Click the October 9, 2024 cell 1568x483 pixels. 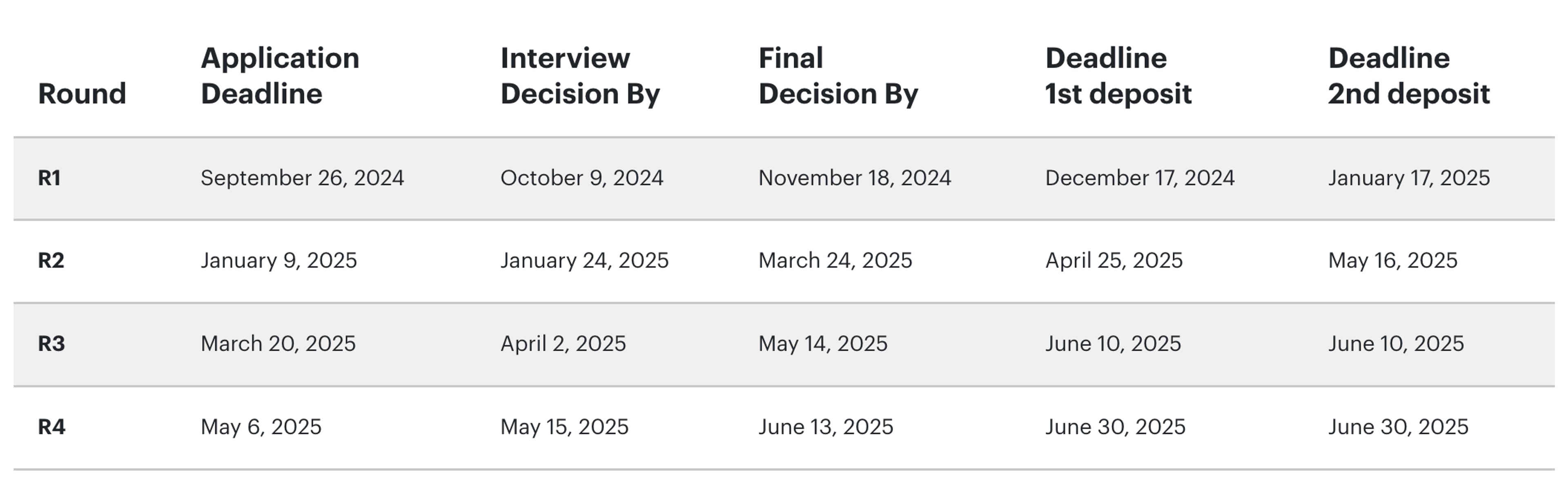click(x=581, y=178)
